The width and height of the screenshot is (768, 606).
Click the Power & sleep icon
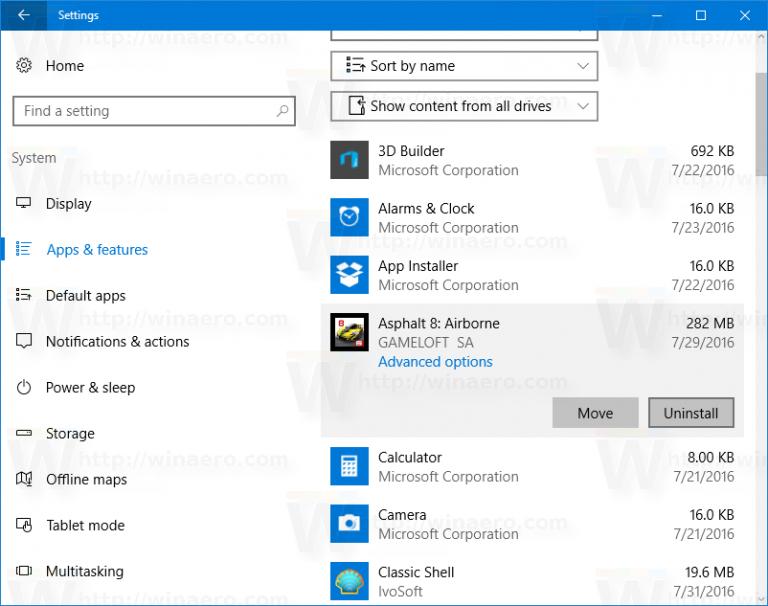(x=24, y=387)
